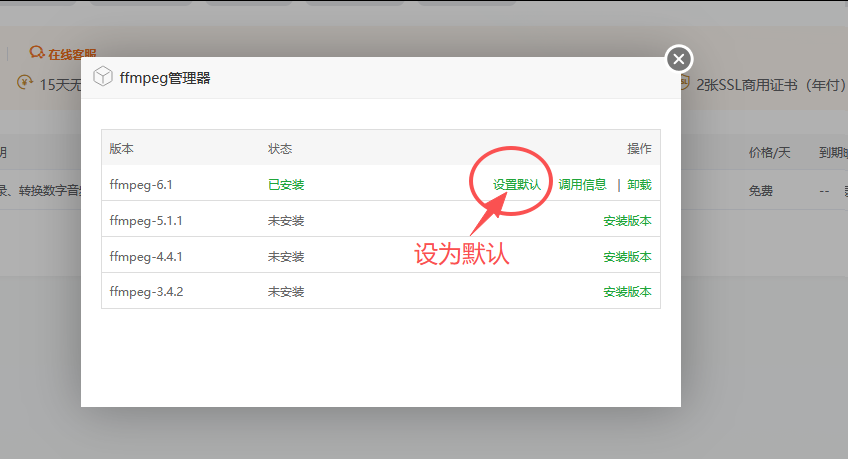Click the 操作 column header
Image resolution: width=848 pixels, height=459 pixels.
click(x=639, y=148)
